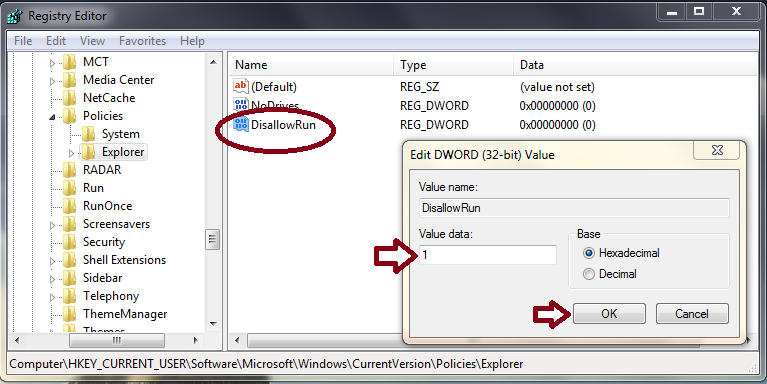The image size is (767, 384).
Task: Expand the Shell Extensions tree node
Action: point(53,261)
